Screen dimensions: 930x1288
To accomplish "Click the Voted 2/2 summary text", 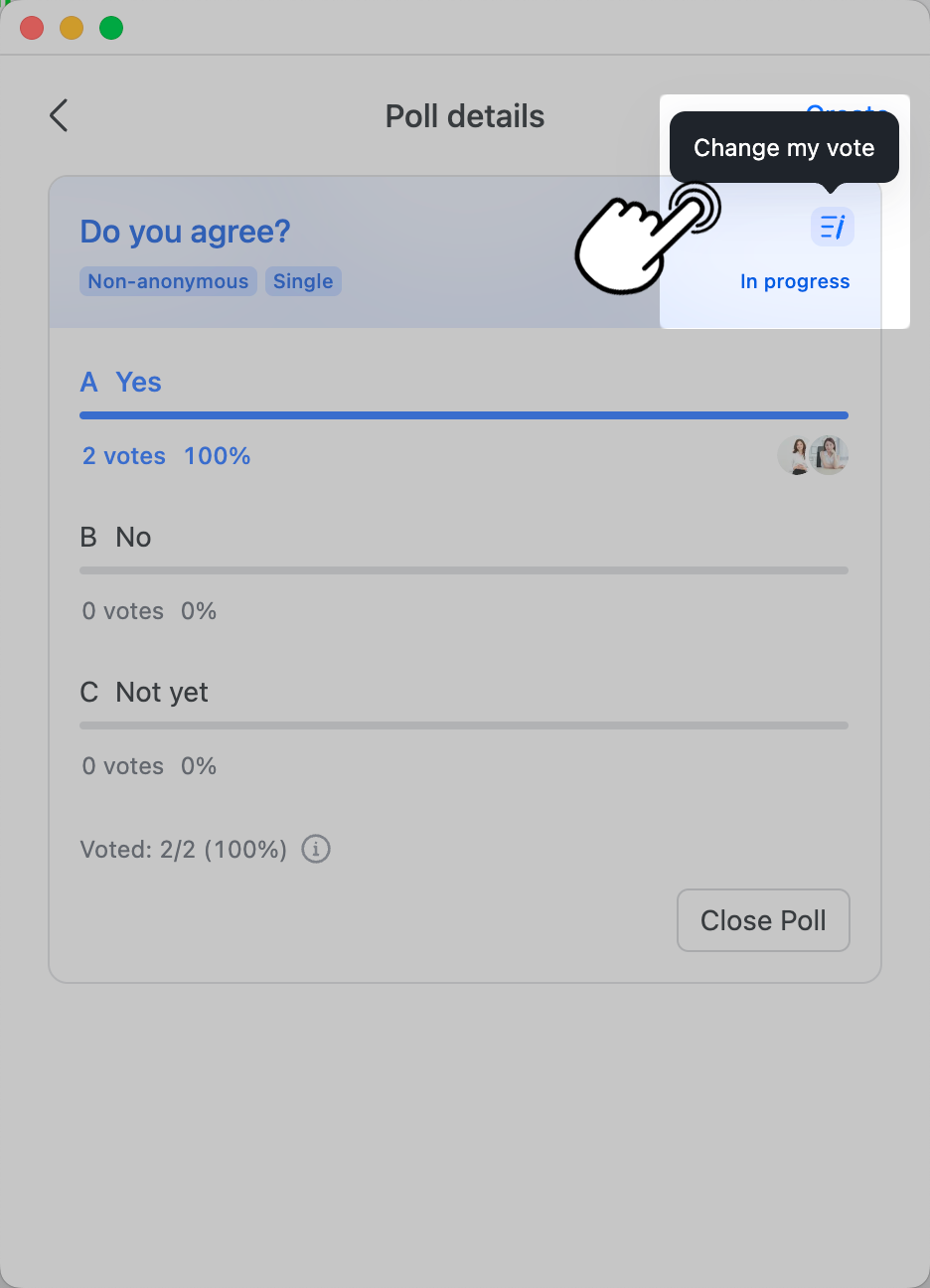I will tap(182, 849).
